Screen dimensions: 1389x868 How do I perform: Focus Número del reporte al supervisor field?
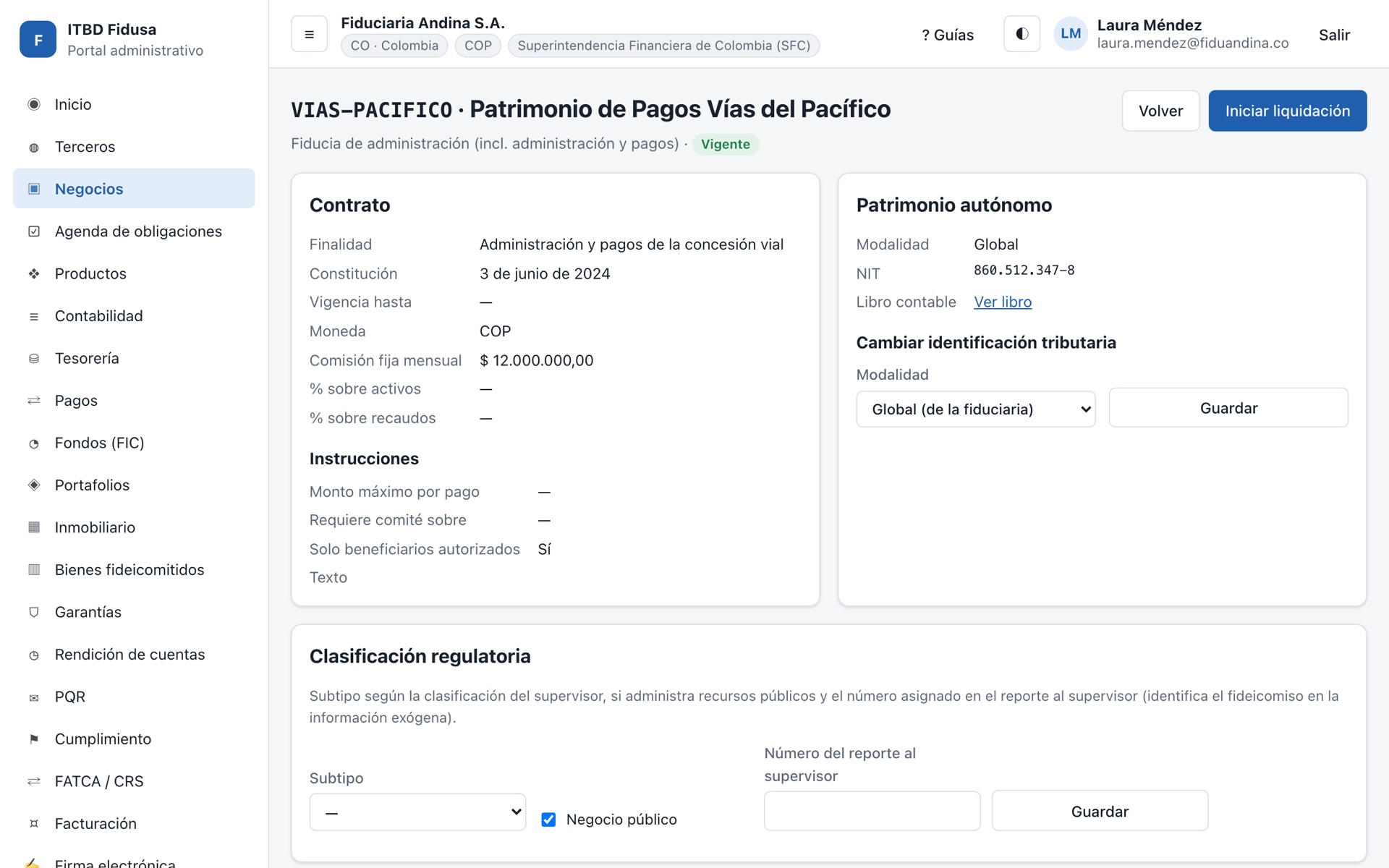[x=872, y=812]
